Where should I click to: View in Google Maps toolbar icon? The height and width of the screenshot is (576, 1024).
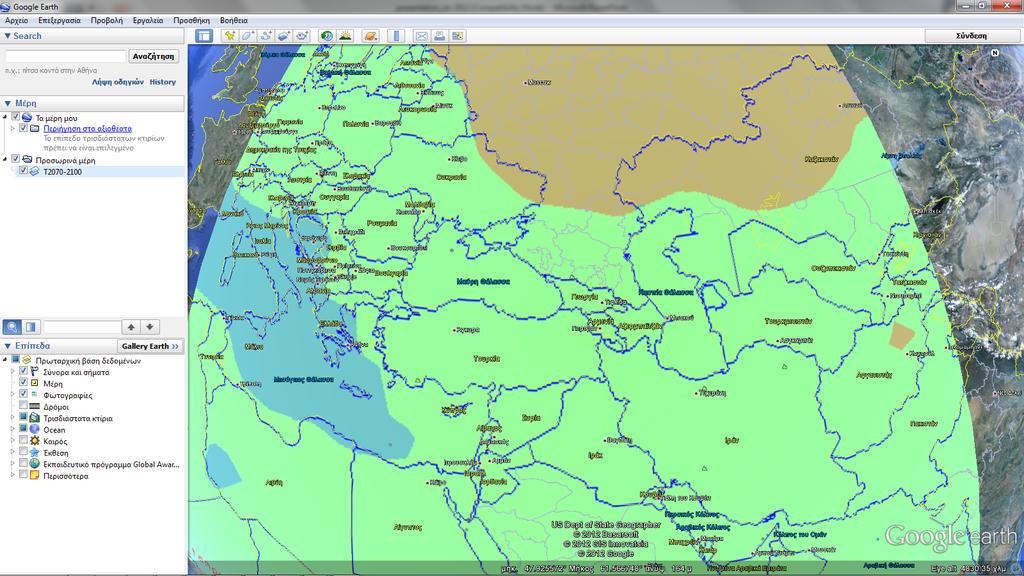pyautogui.click(x=458, y=36)
